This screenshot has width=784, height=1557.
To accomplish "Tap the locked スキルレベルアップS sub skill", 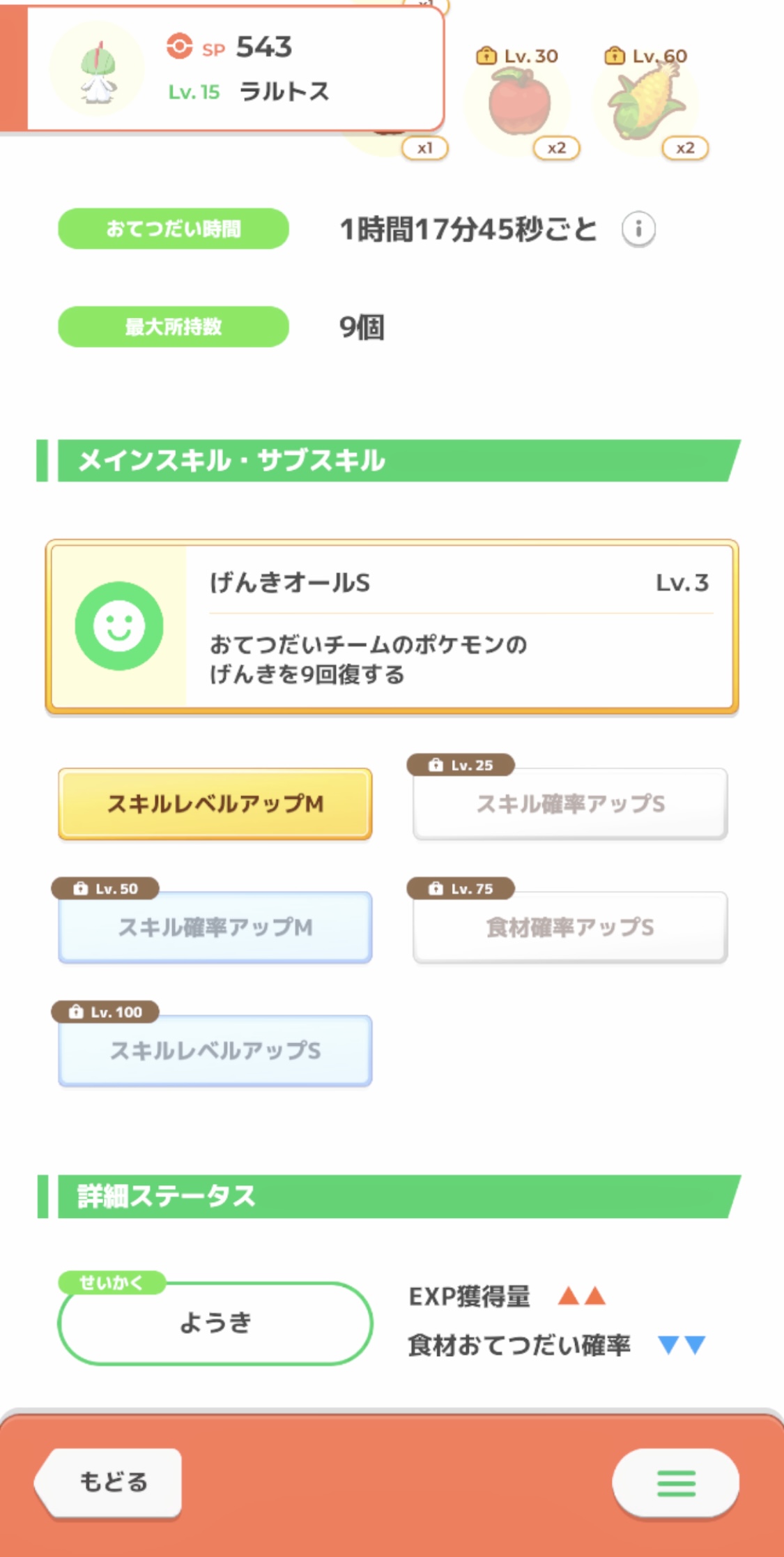I will click(x=215, y=1051).
